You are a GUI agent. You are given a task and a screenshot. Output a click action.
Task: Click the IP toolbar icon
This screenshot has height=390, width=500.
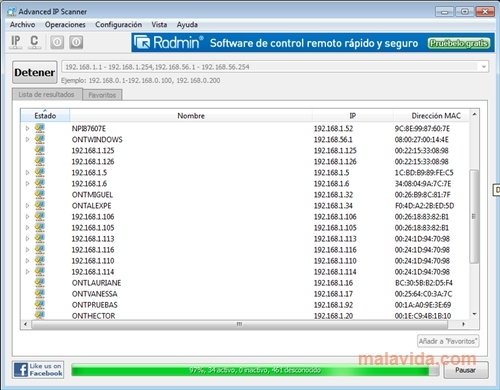click(x=16, y=42)
